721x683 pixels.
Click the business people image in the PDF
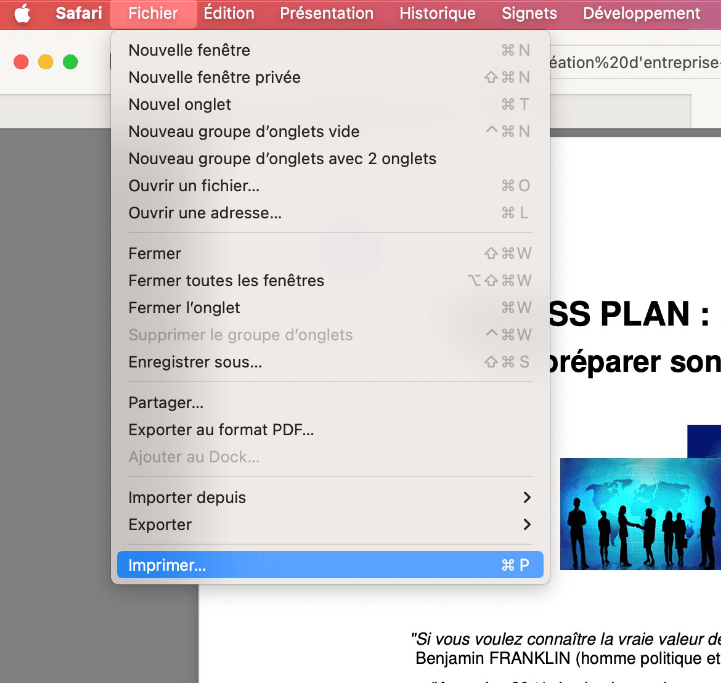640,514
